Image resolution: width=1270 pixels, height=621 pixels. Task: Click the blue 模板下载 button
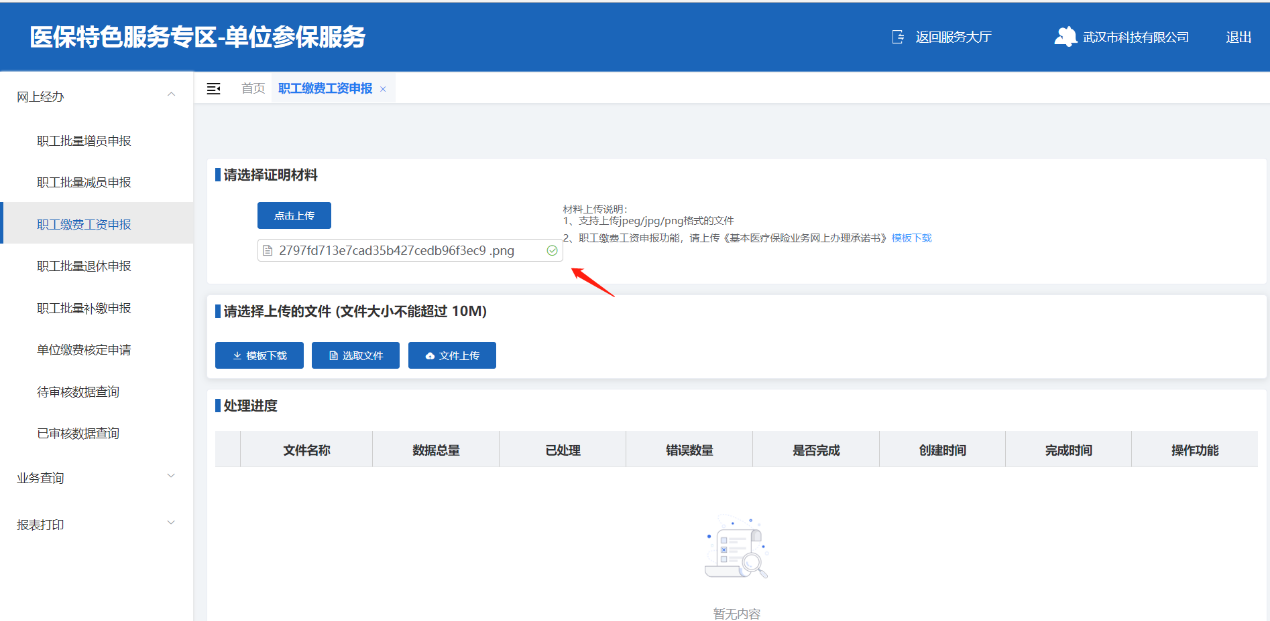(259, 356)
